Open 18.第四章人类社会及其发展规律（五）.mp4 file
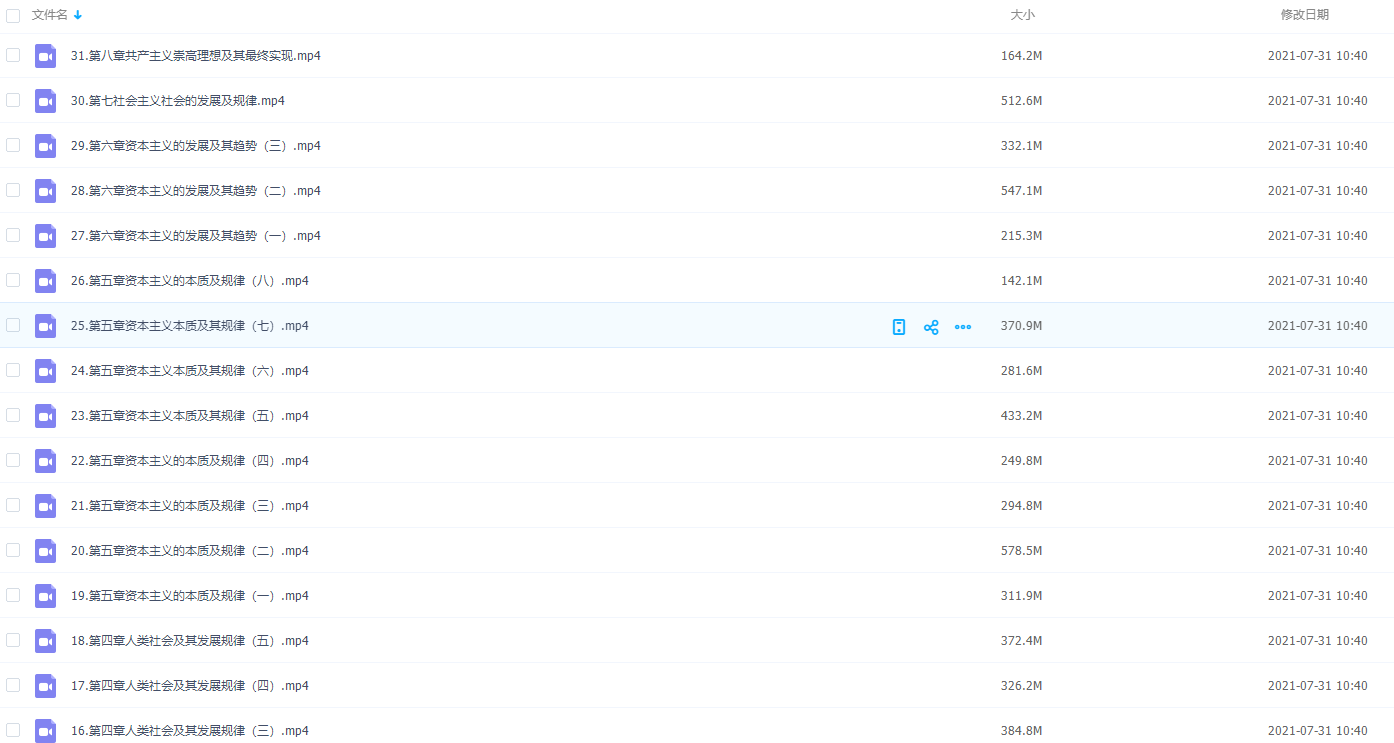 coord(190,641)
